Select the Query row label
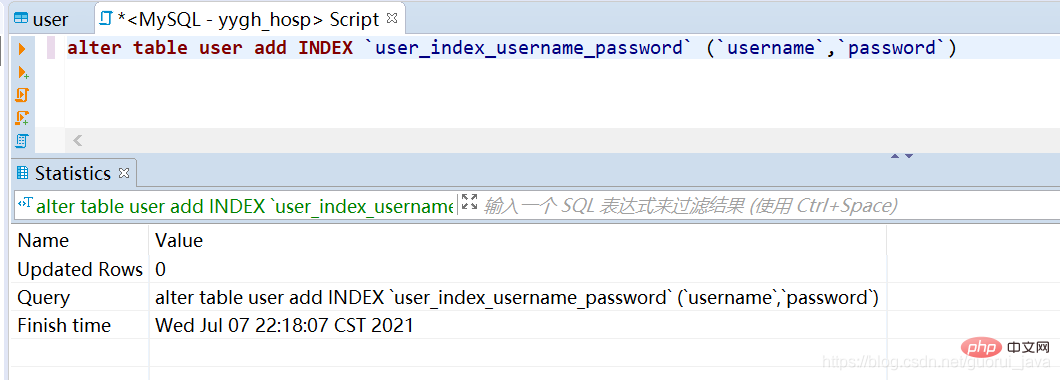1060x380 pixels. (43, 298)
